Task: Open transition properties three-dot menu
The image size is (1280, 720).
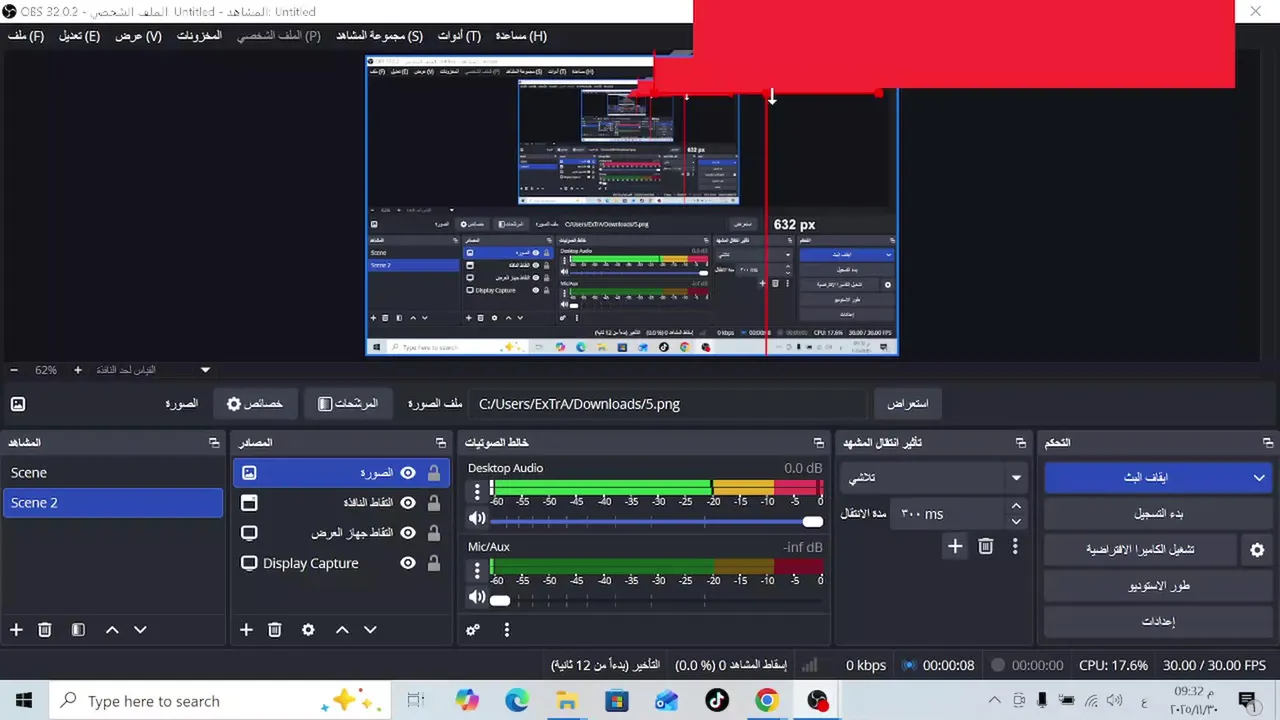Action: (1015, 546)
